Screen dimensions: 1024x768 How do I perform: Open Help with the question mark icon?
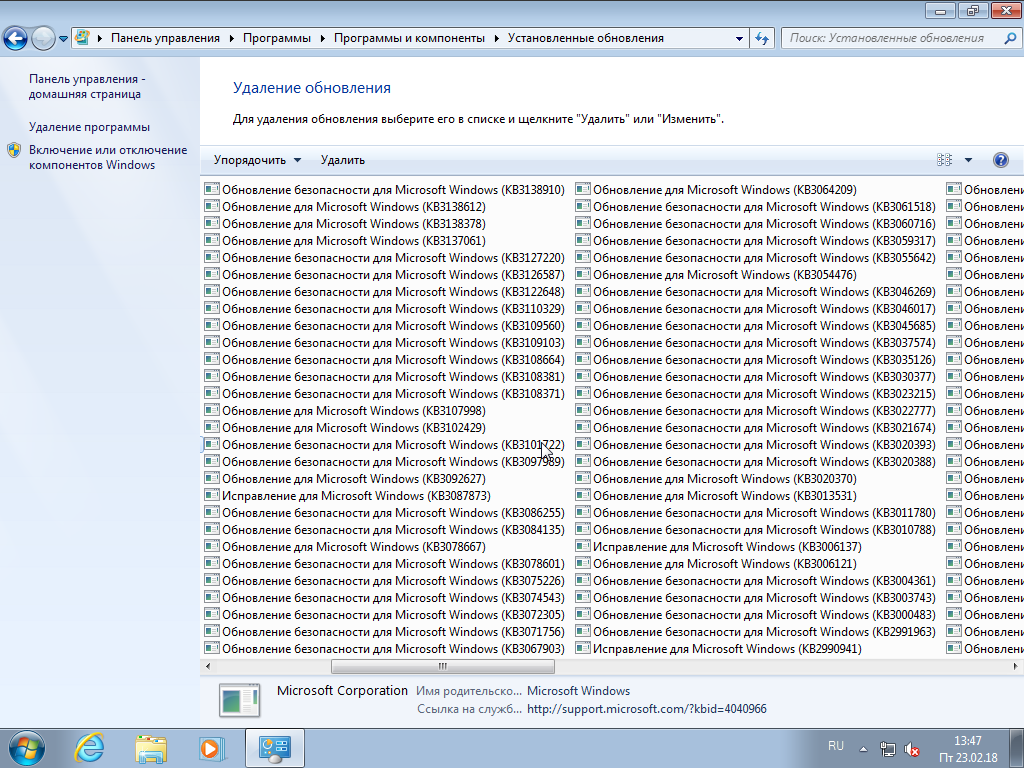pyautogui.click(x=1000, y=160)
